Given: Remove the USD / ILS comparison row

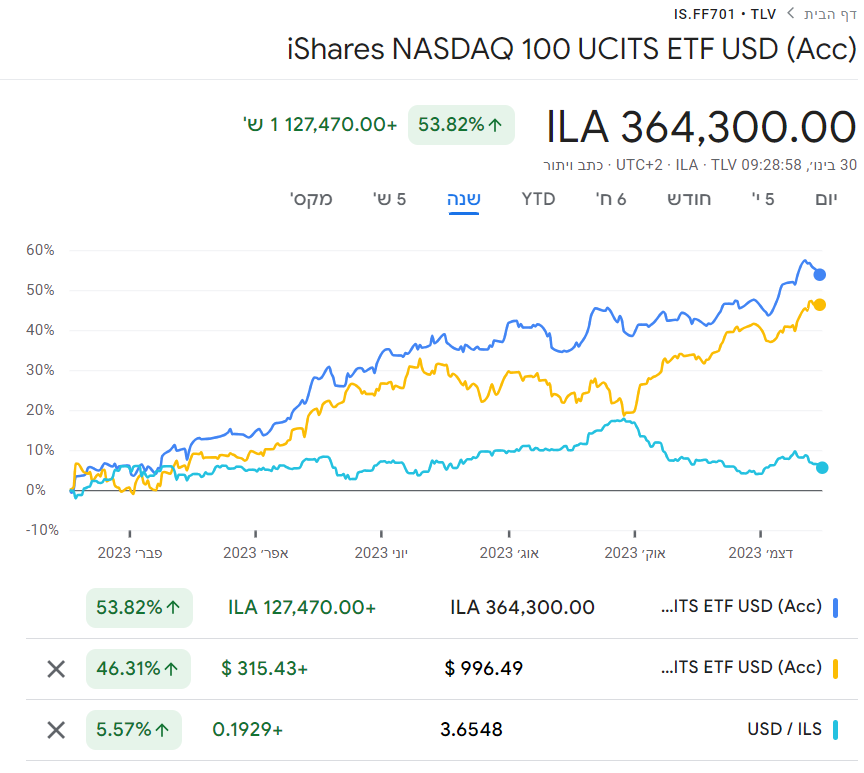Looking at the screenshot, I should 56,730.
